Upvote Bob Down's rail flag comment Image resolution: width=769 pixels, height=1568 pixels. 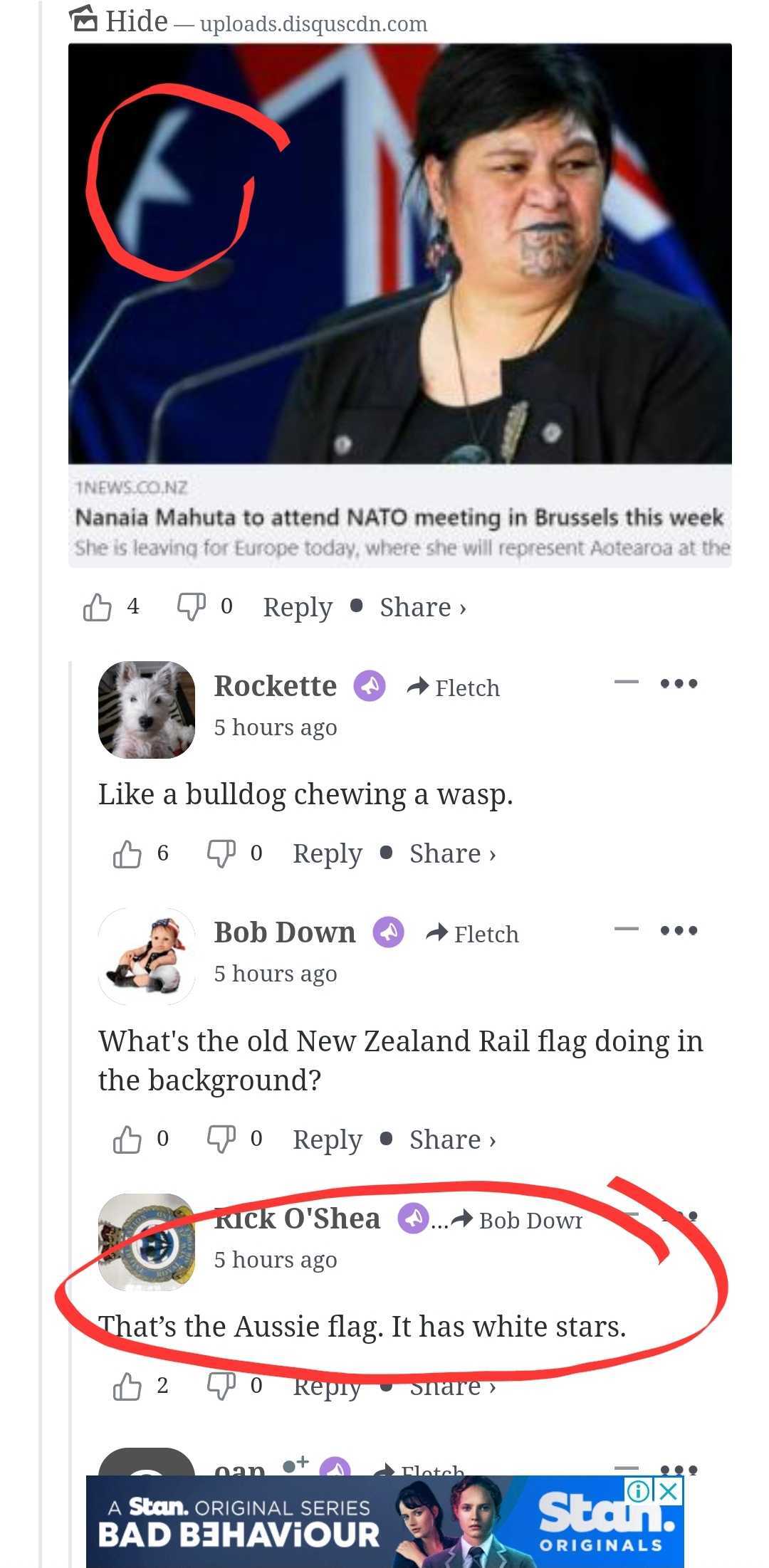(x=127, y=1140)
